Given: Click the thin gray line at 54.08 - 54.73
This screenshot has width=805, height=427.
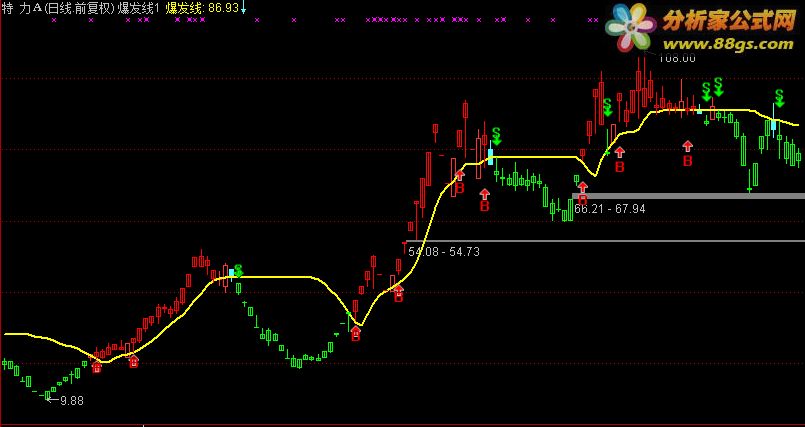Looking at the screenshot, I should (x=605, y=240).
